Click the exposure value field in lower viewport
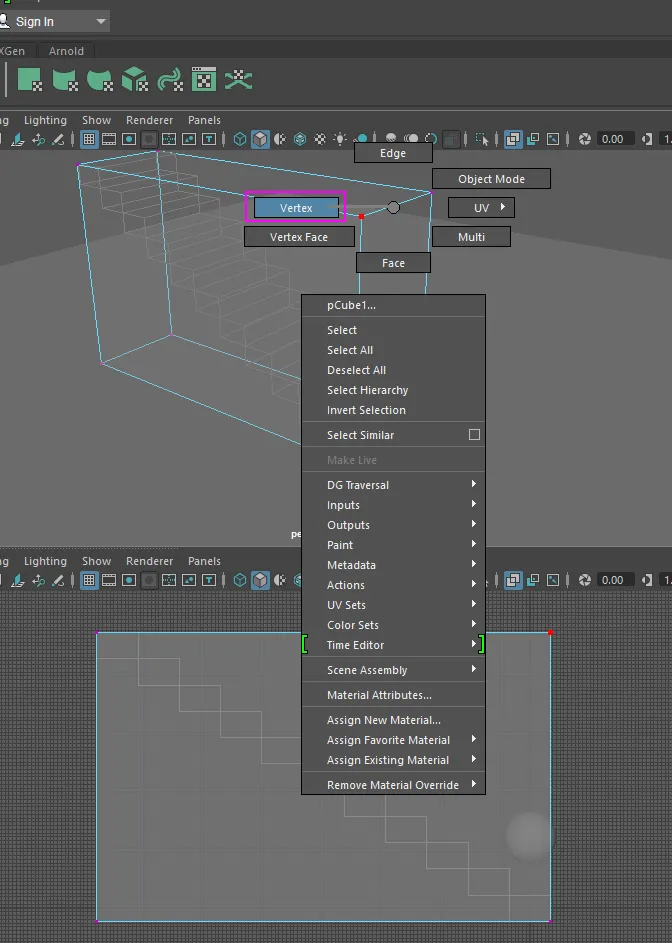This screenshot has width=672, height=943. [614, 580]
